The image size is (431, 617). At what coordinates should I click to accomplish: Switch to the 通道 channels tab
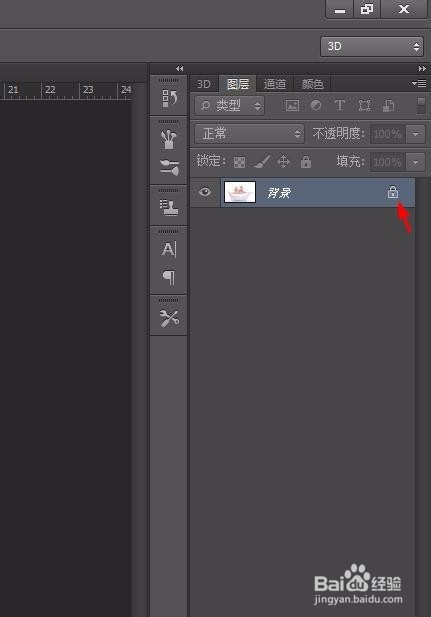point(275,84)
